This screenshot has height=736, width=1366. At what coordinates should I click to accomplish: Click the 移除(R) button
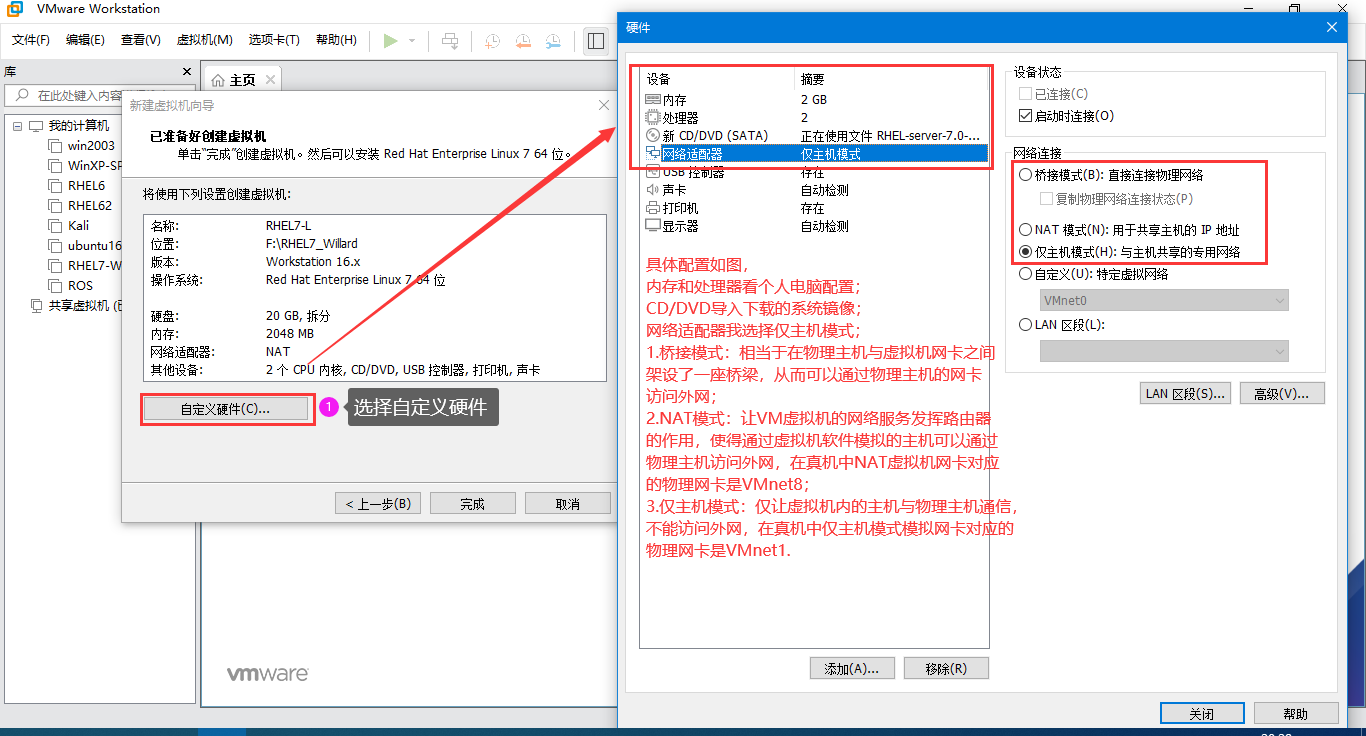pos(946,669)
